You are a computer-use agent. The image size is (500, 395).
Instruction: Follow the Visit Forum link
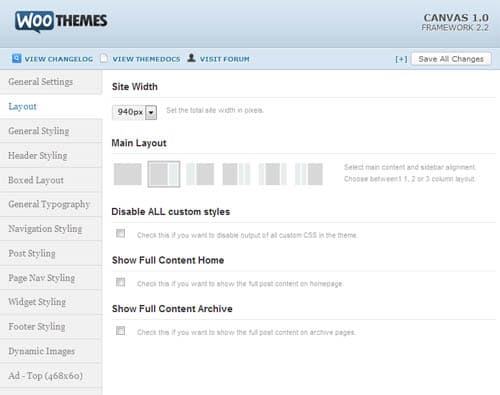(225, 59)
